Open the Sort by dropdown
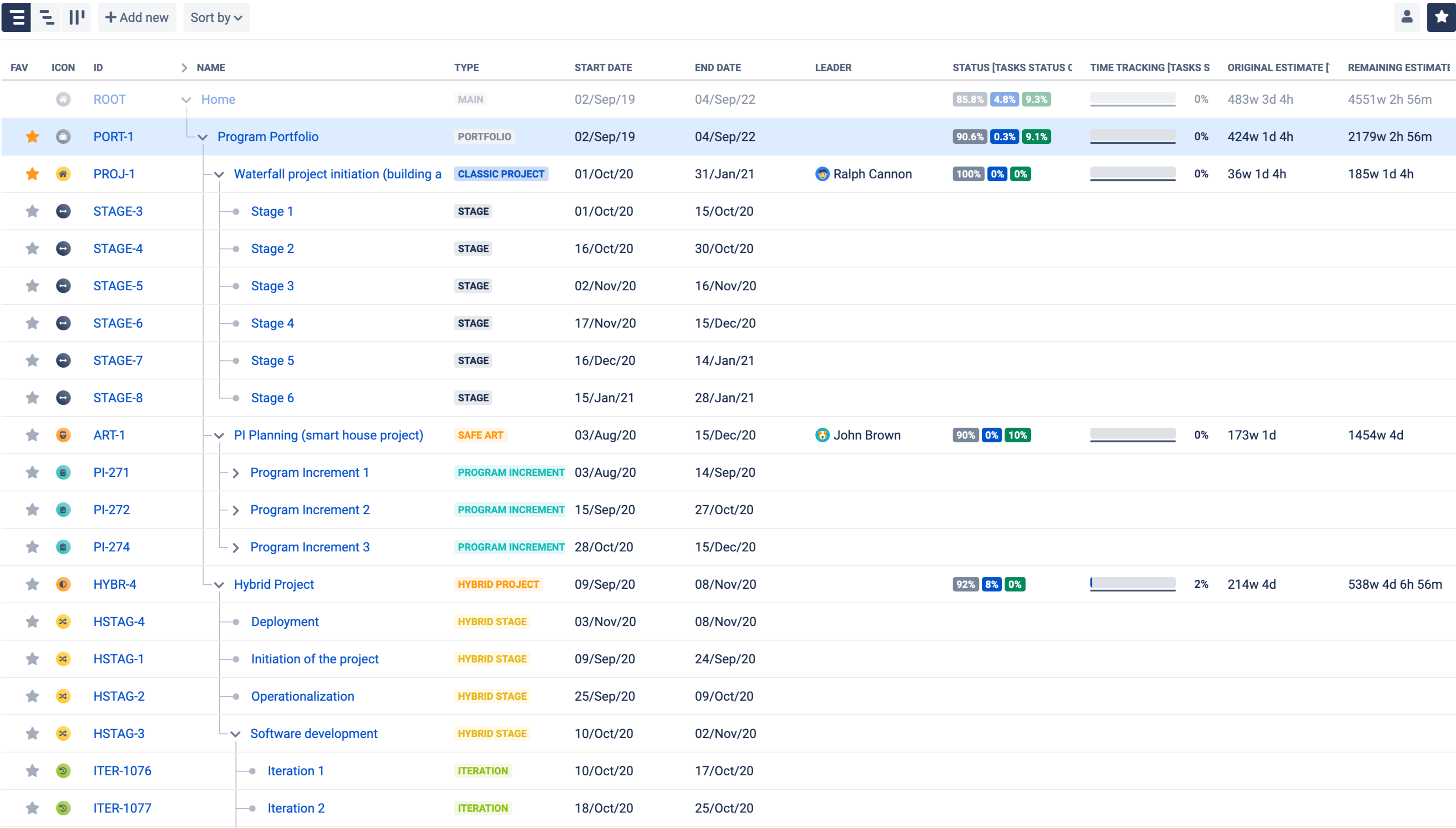 pyautogui.click(x=216, y=18)
